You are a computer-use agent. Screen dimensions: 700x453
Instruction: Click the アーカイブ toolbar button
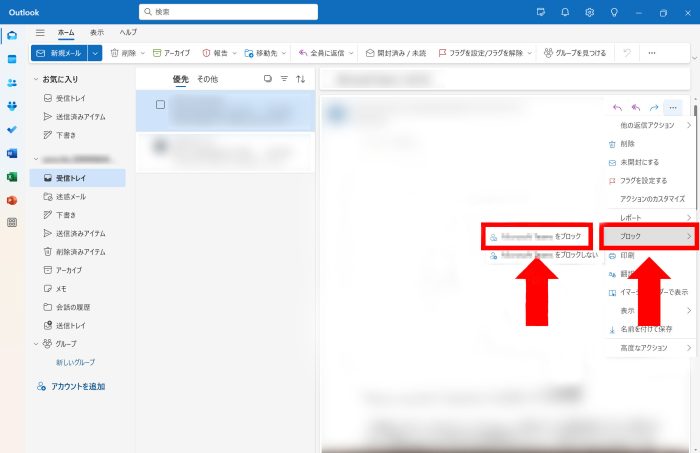175,53
